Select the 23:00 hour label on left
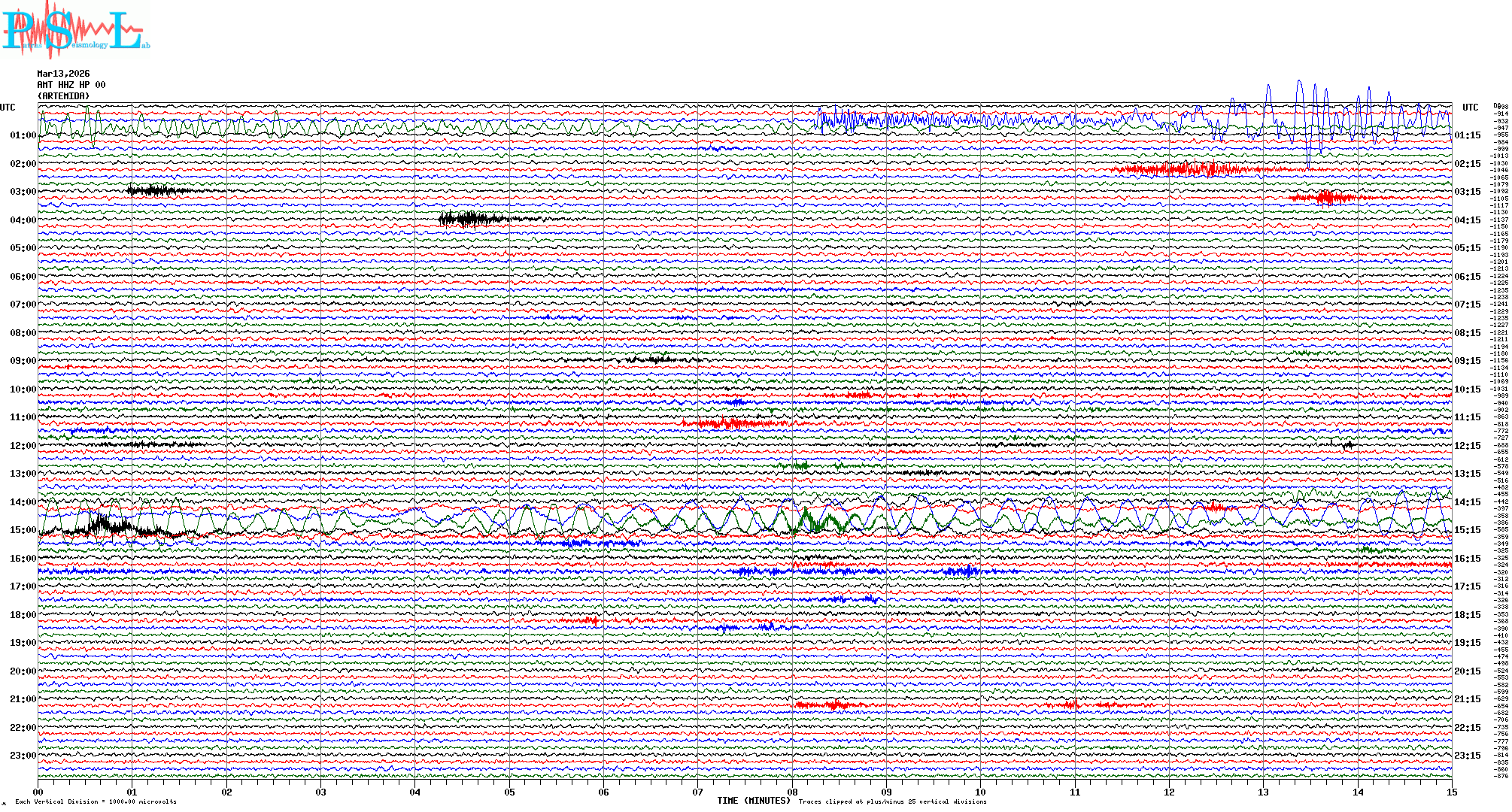Image resolution: width=1512 pixels, height=812 pixels. [x=23, y=756]
